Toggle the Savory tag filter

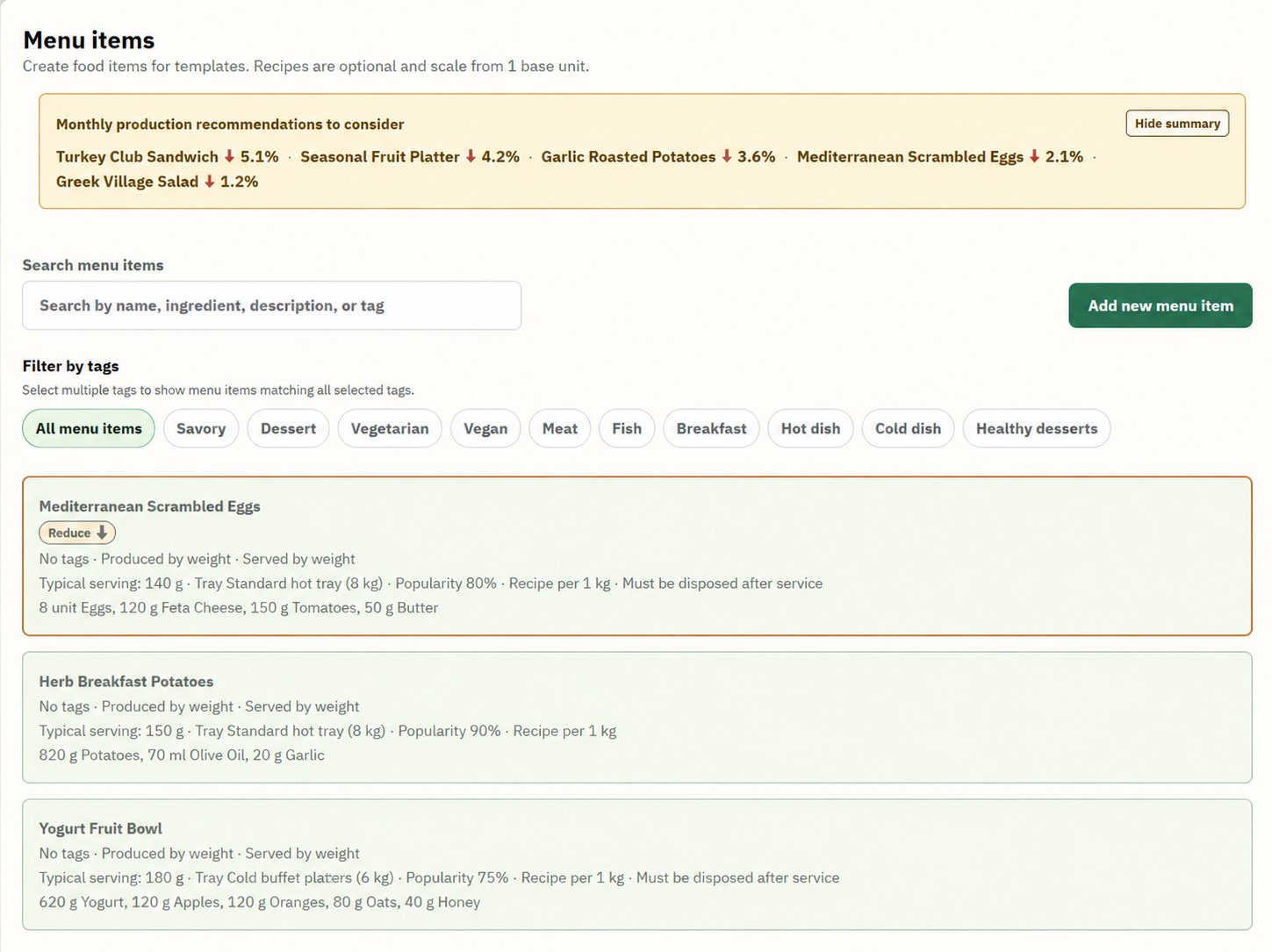click(201, 428)
